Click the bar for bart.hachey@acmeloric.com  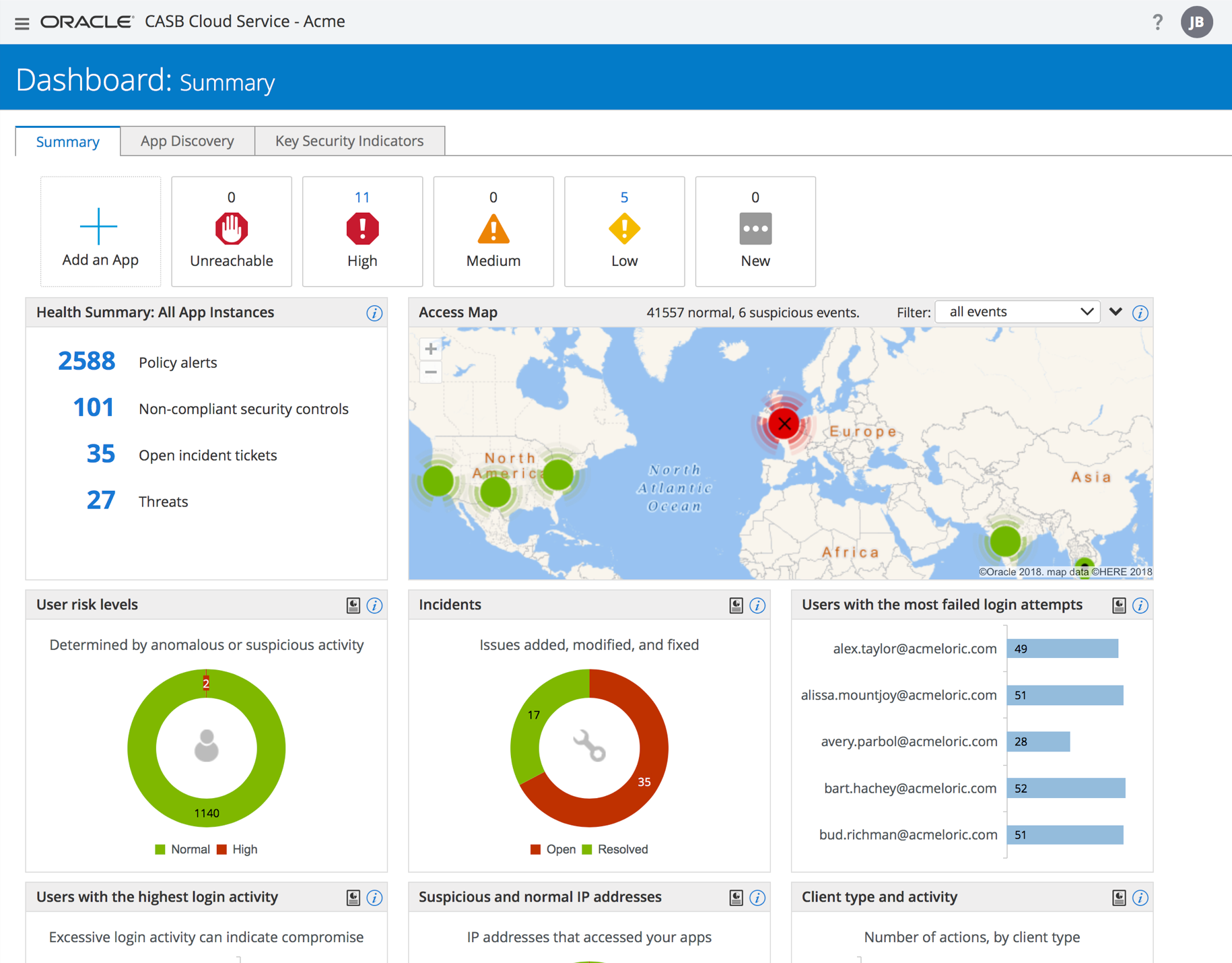(1066, 788)
